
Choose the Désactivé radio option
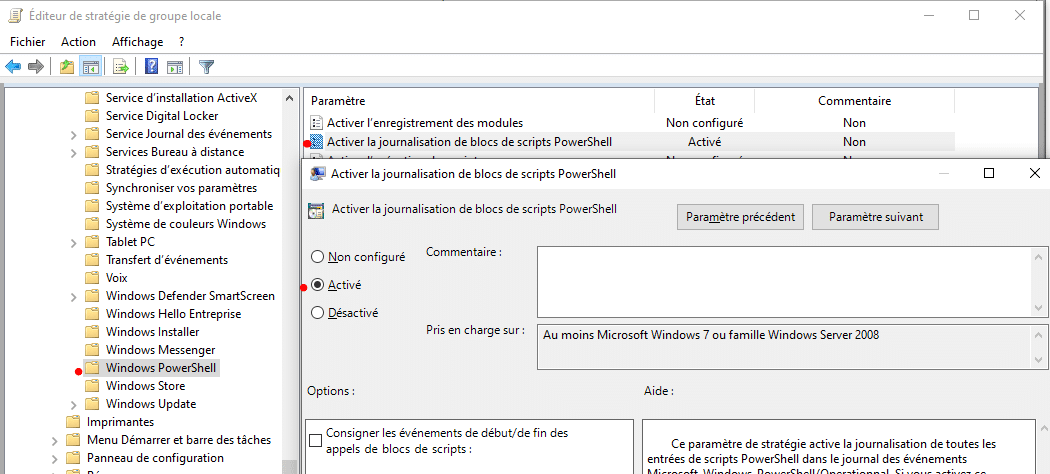click(x=318, y=312)
